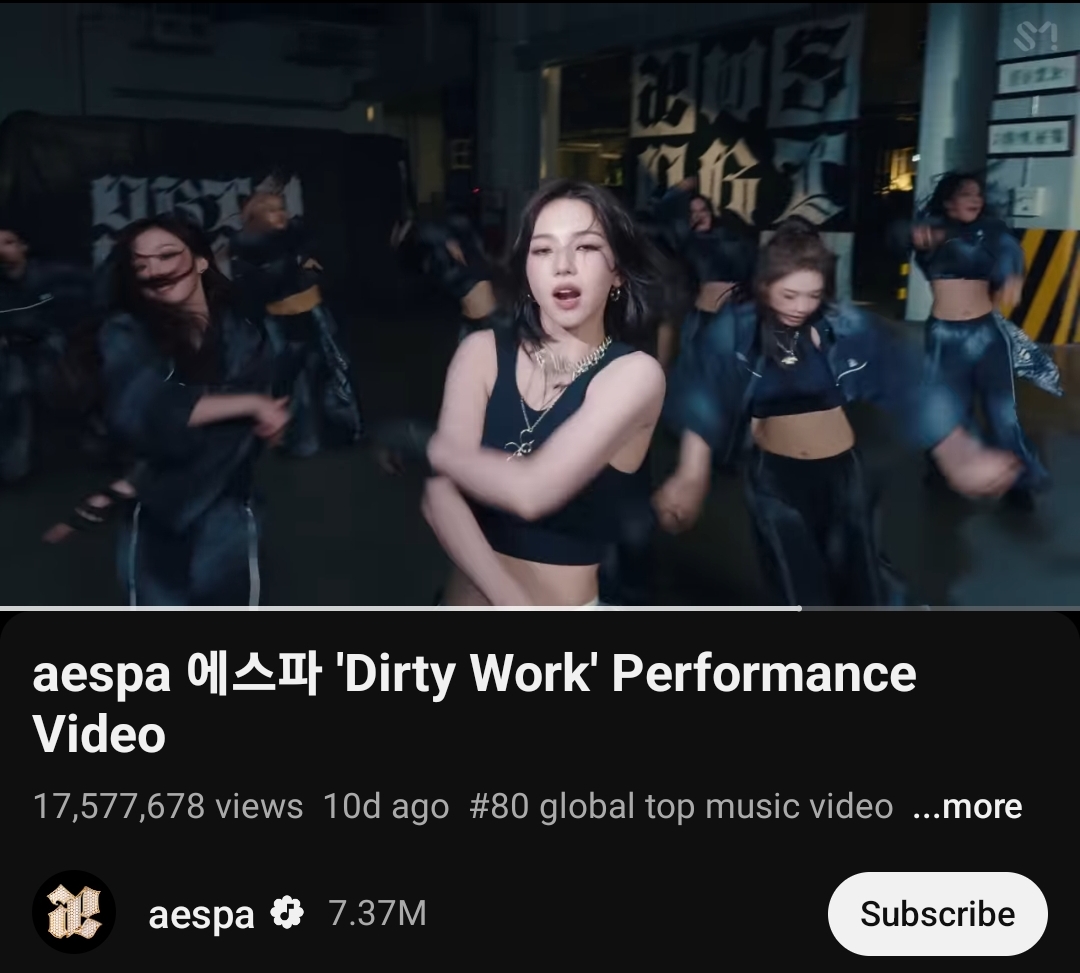Image resolution: width=1080 pixels, height=973 pixels.
Task: Click the SM watermark logo in video corner
Action: click(x=1035, y=36)
